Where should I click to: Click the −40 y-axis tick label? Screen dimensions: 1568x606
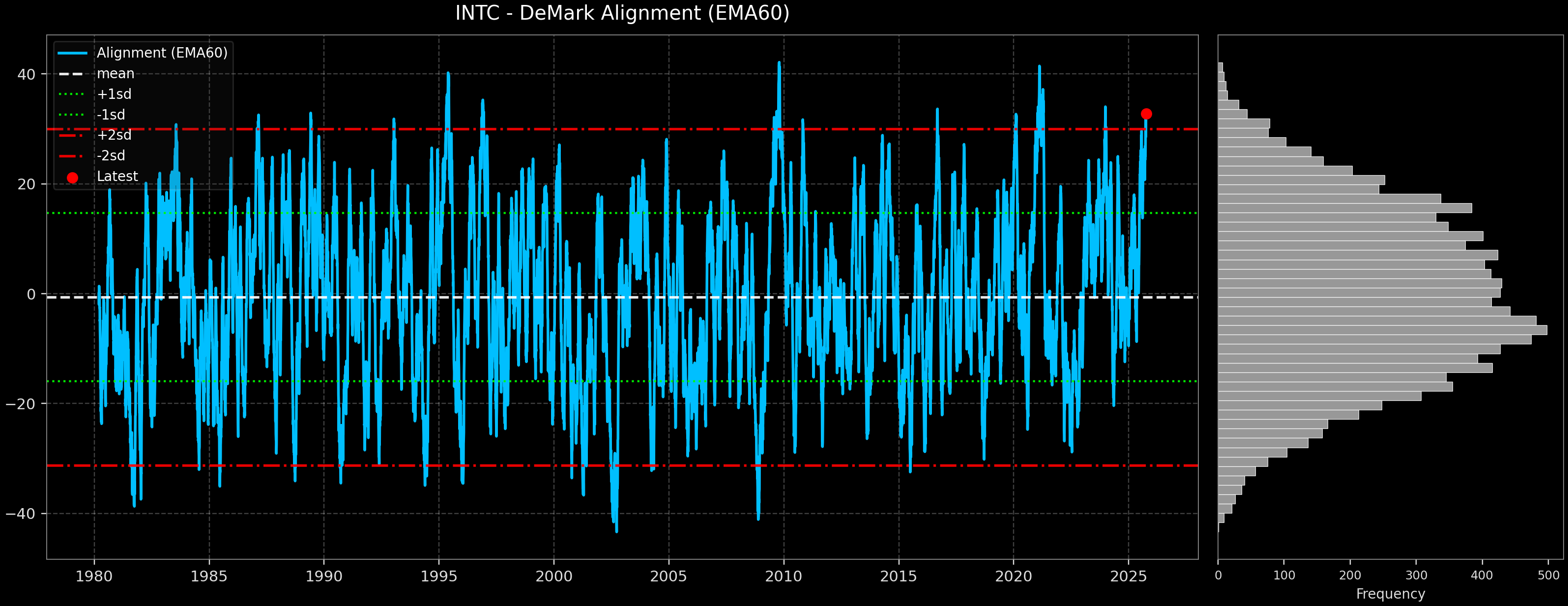coord(21,514)
